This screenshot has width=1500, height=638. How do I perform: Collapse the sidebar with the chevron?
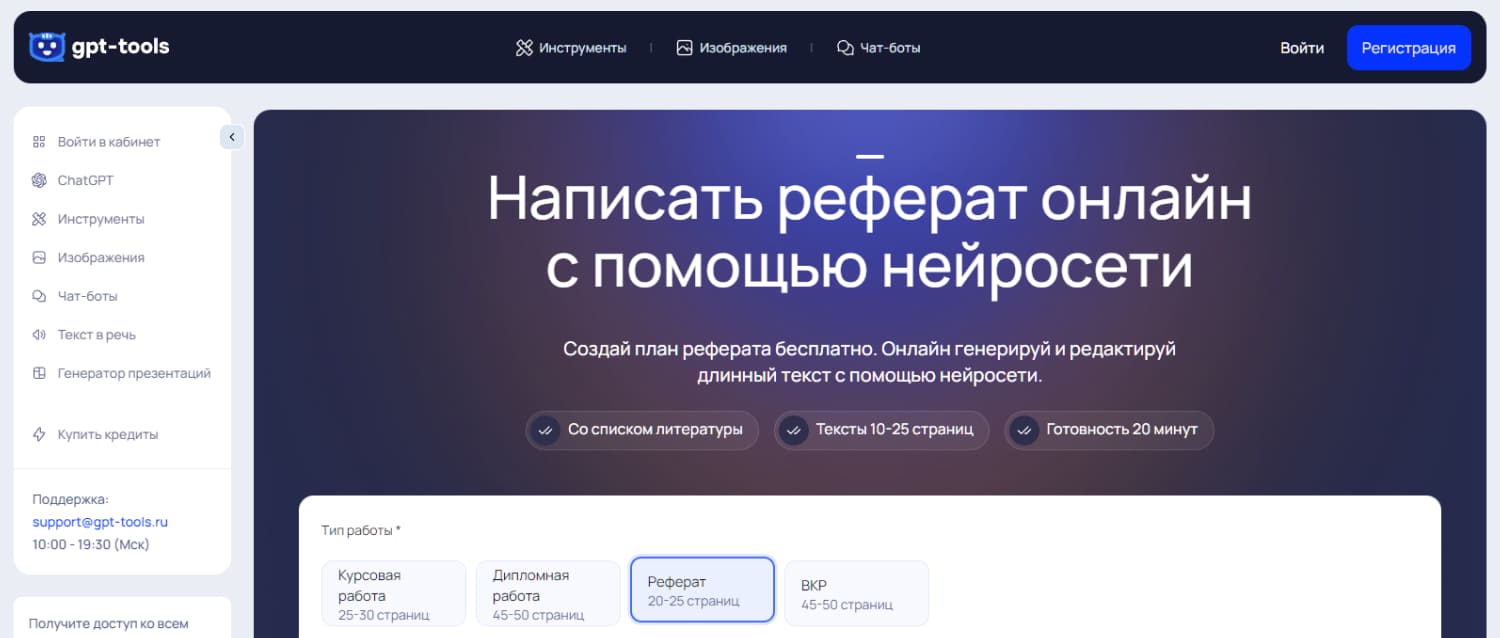tap(231, 136)
